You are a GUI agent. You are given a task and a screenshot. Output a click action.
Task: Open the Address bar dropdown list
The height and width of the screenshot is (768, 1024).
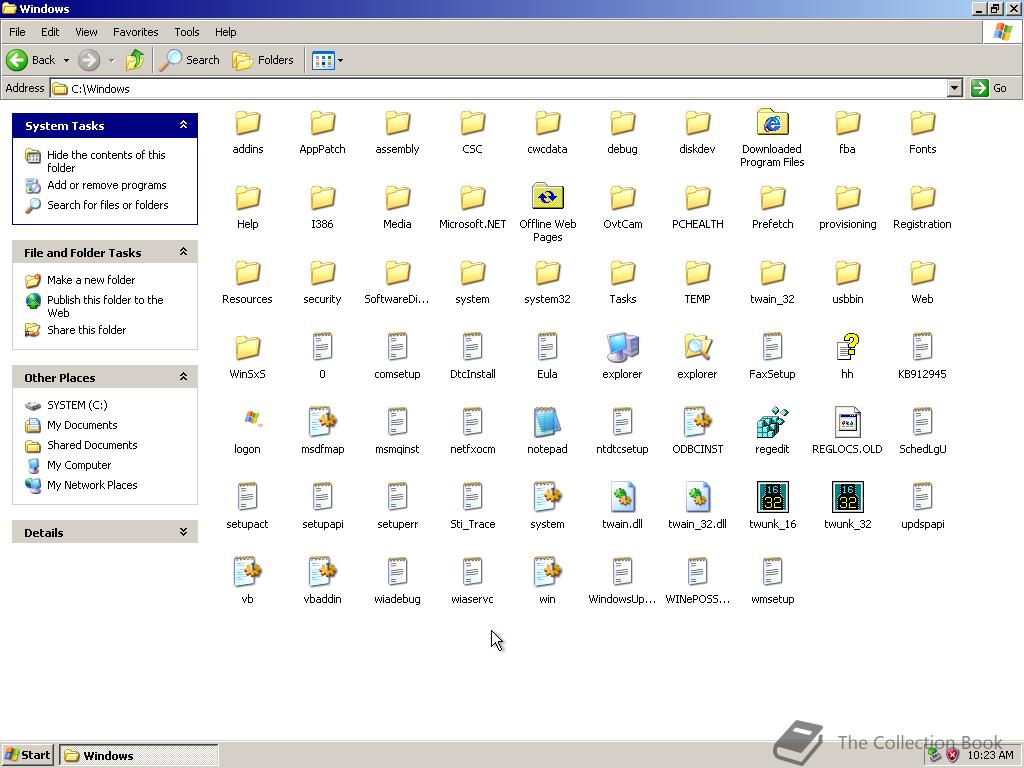click(x=955, y=88)
